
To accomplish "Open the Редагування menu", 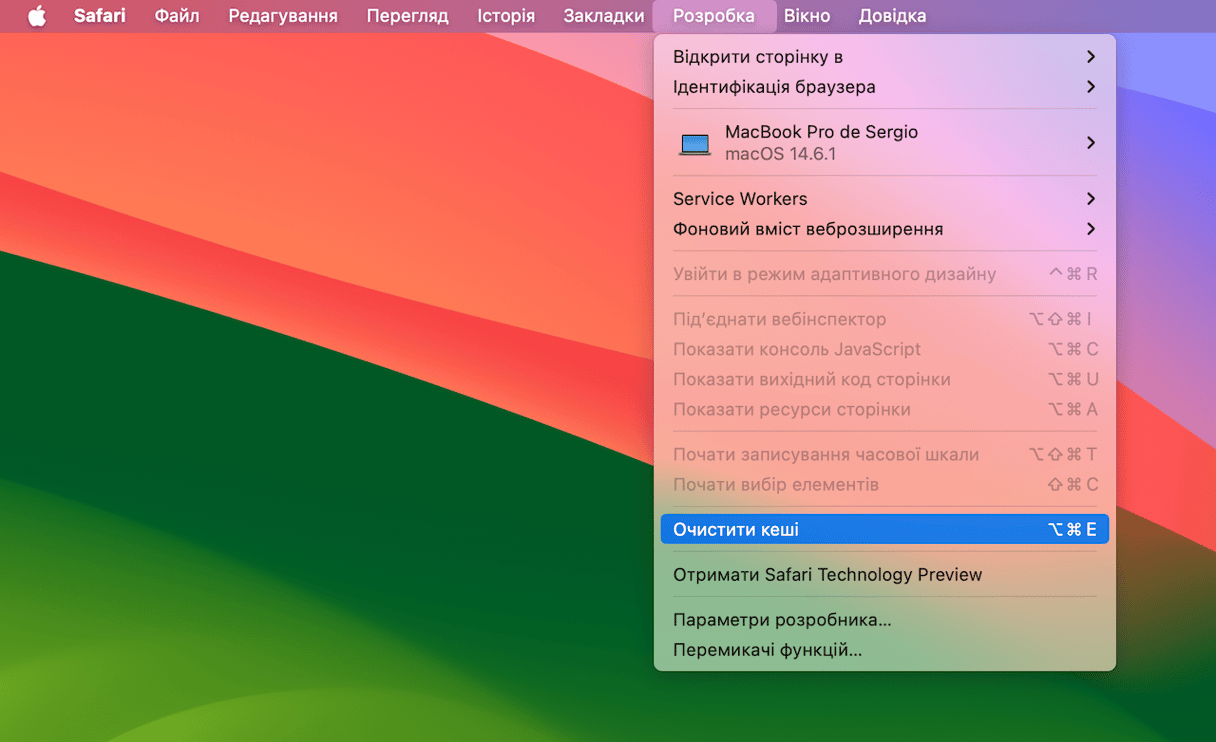I will (x=283, y=16).
